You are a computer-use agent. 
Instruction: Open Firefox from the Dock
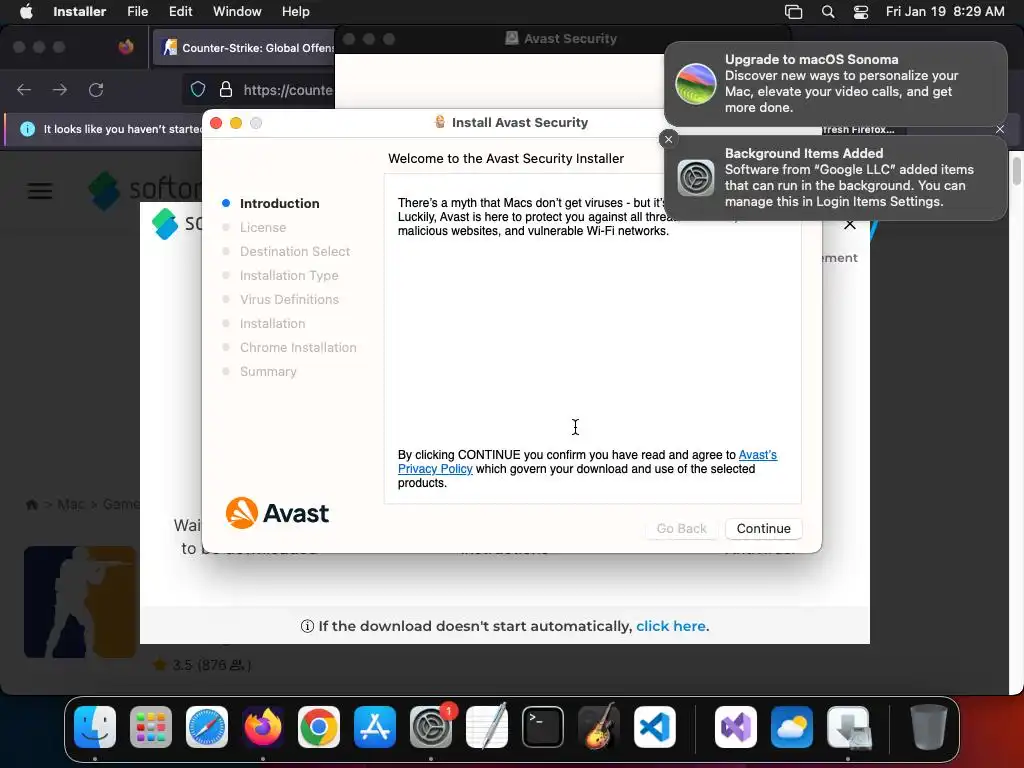tap(263, 727)
